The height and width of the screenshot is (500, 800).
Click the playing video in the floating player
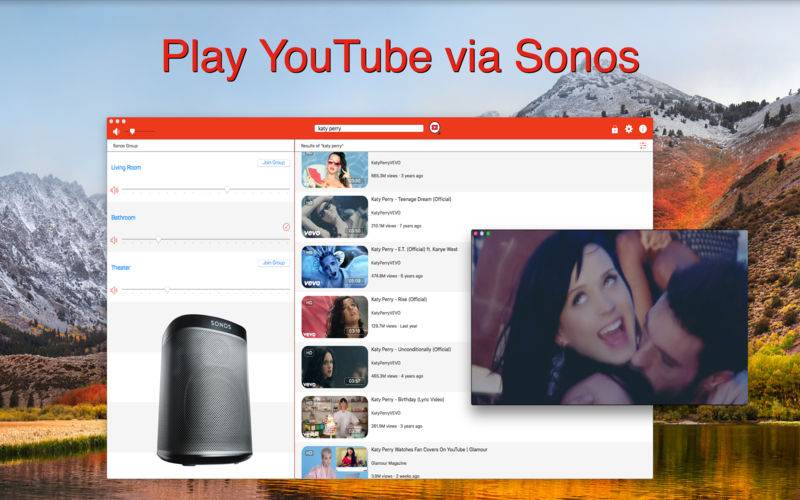point(609,317)
